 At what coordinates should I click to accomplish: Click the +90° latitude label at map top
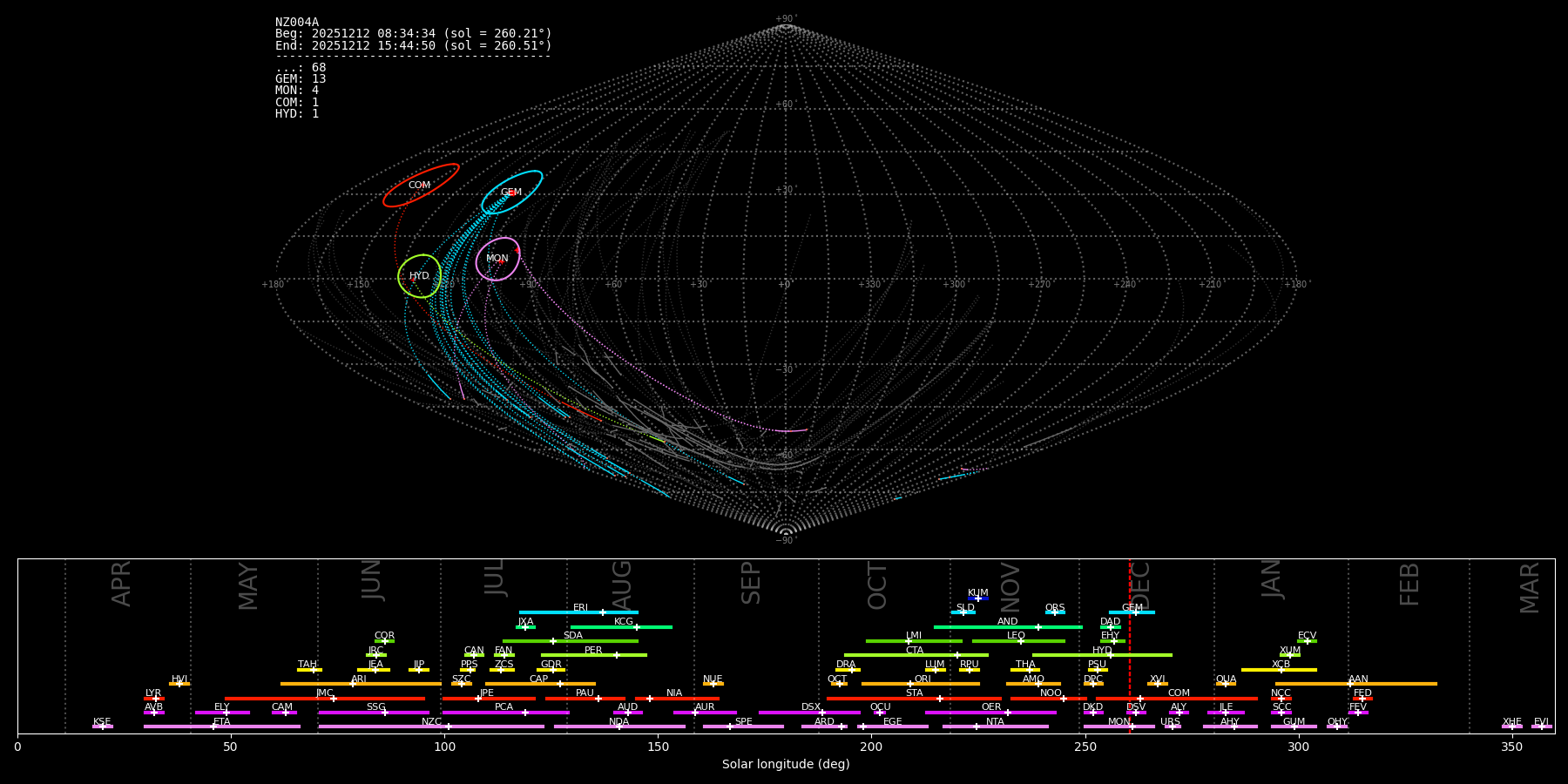(785, 19)
